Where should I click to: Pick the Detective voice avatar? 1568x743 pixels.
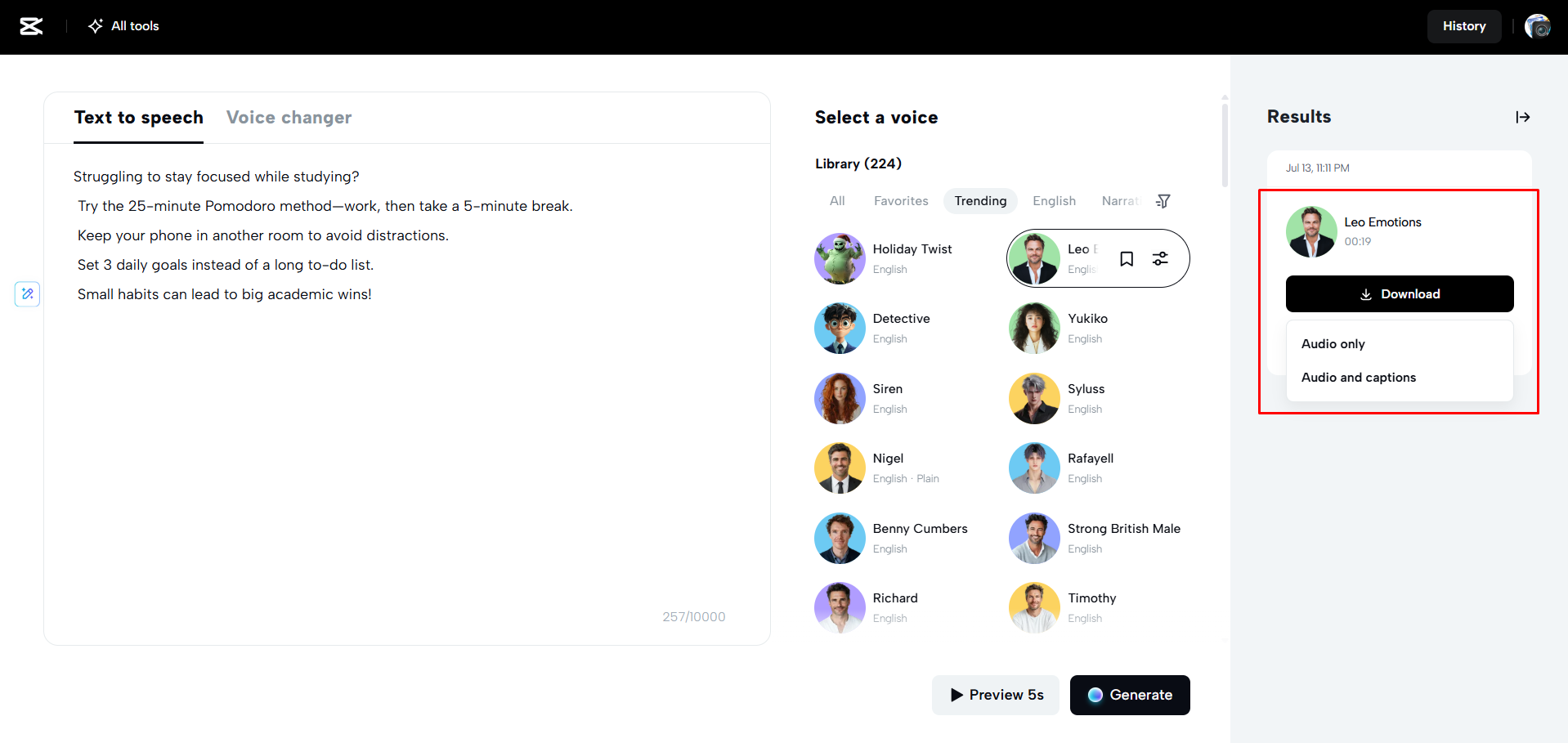840,329
